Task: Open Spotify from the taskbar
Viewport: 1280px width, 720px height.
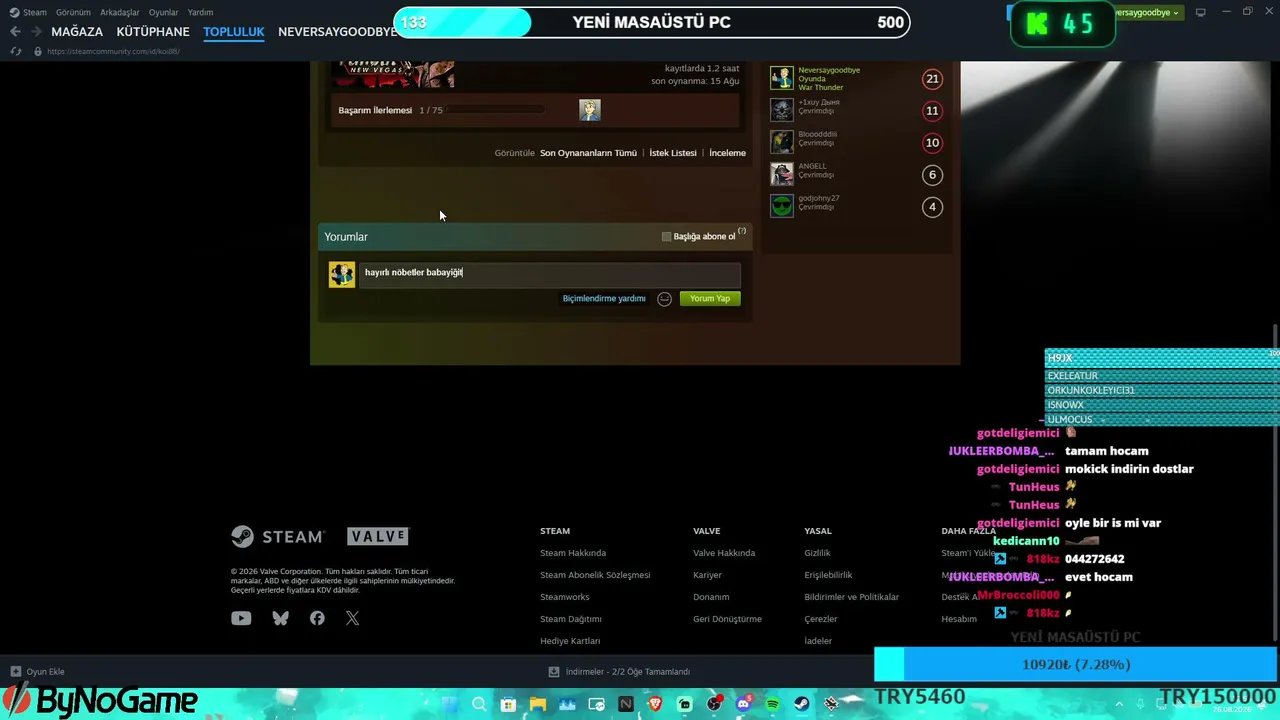Action: point(773,704)
